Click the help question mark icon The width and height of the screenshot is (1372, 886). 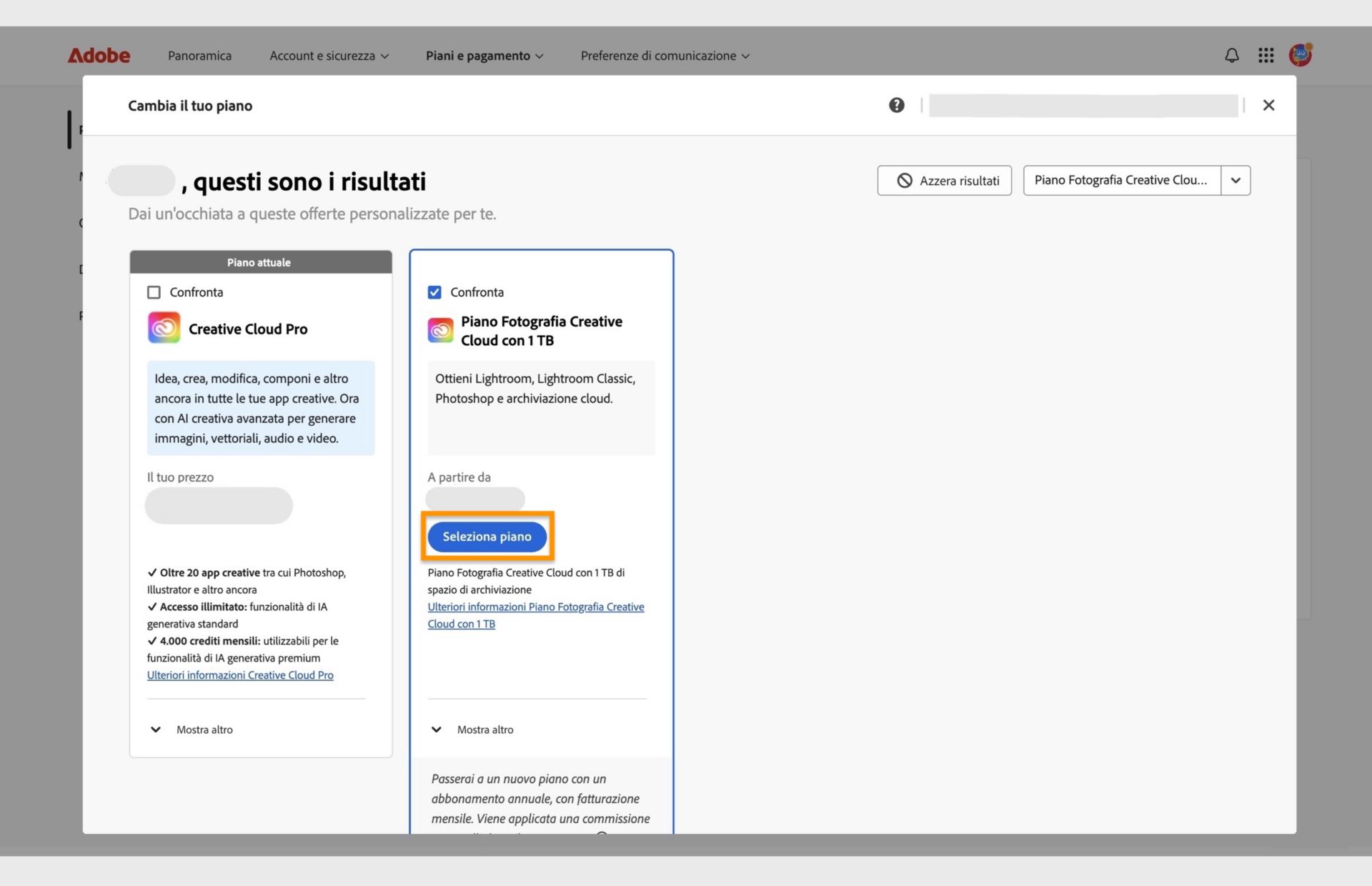coord(896,106)
